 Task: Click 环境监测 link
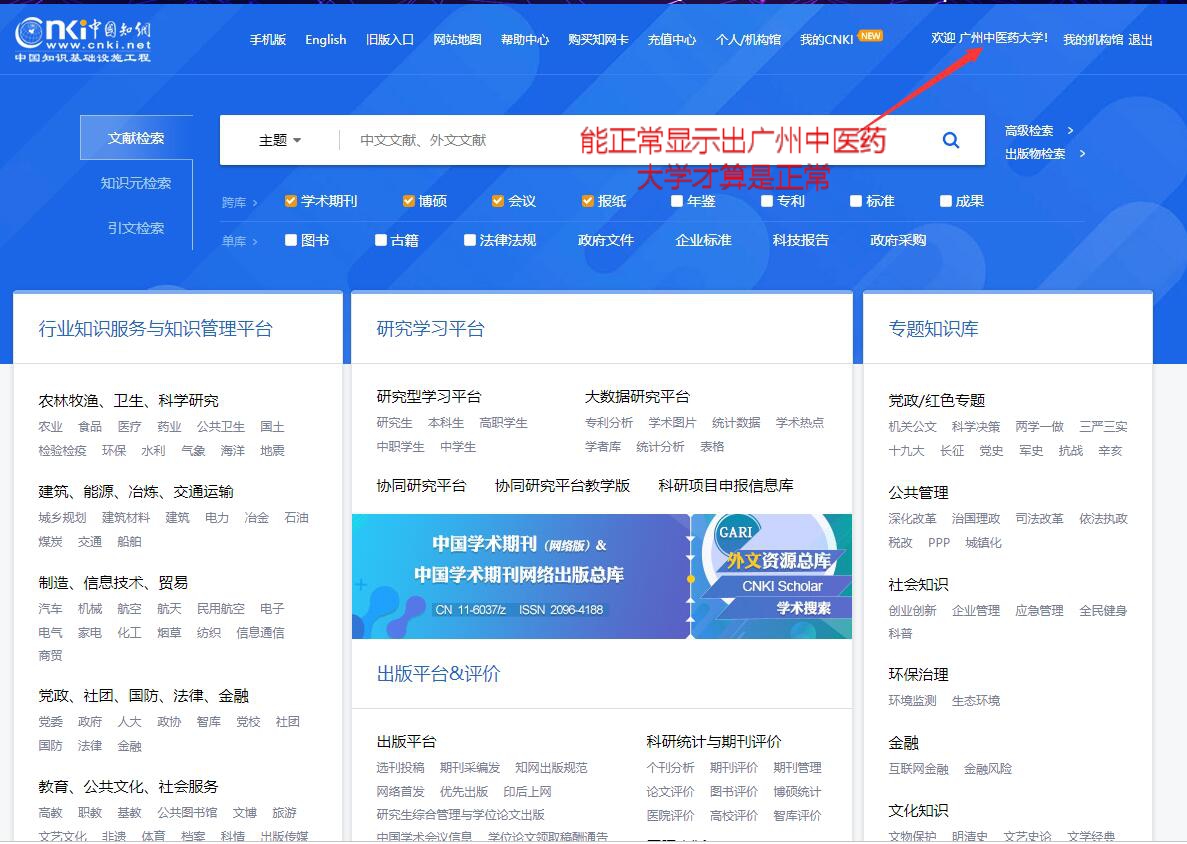point(912,700)
